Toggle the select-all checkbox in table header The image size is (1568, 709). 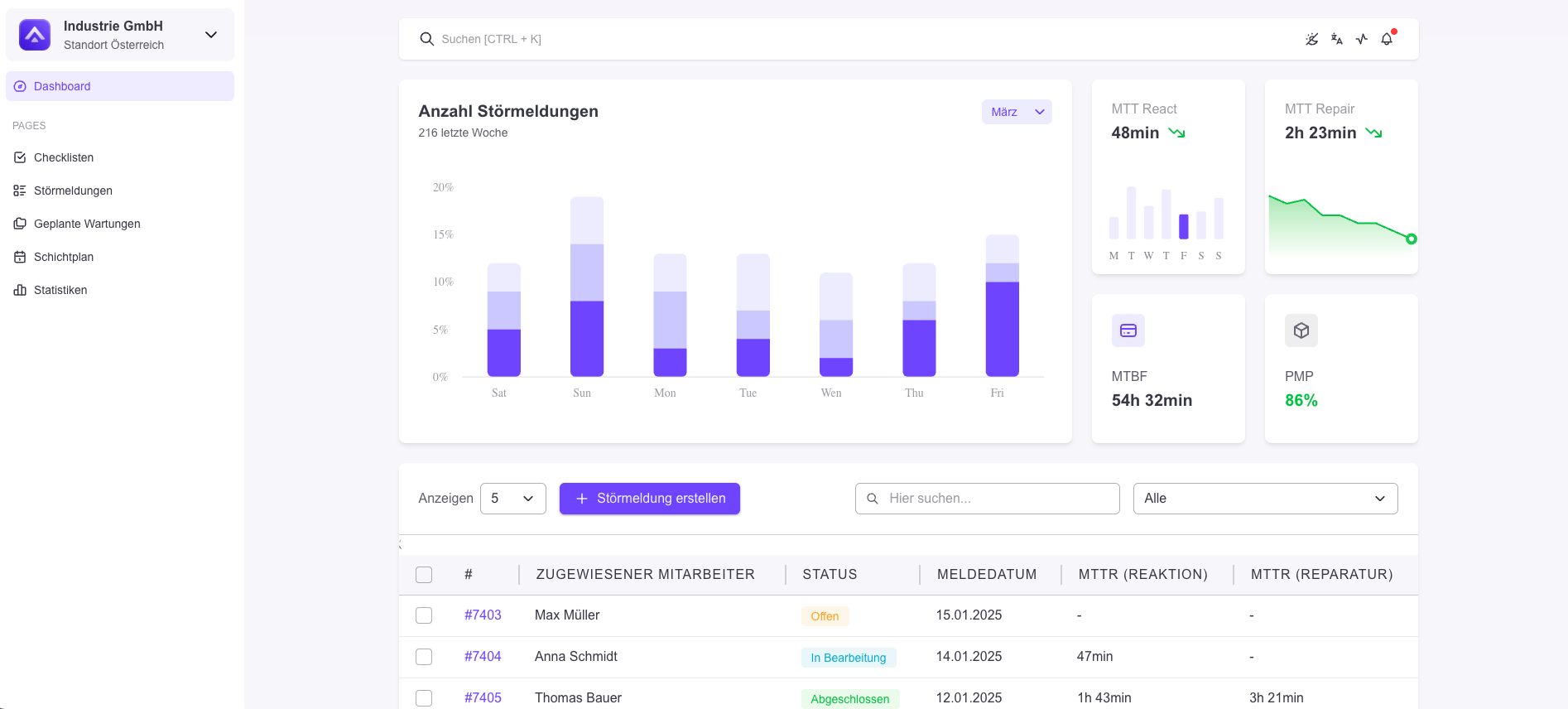click(424, 575)
